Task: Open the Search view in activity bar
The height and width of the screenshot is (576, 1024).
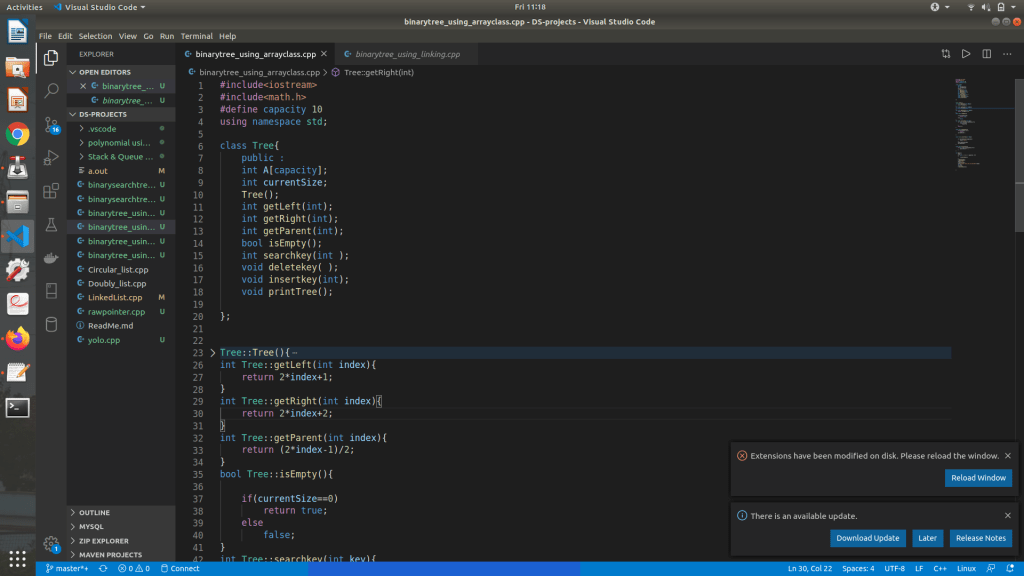Action: (x=51, y=91)
